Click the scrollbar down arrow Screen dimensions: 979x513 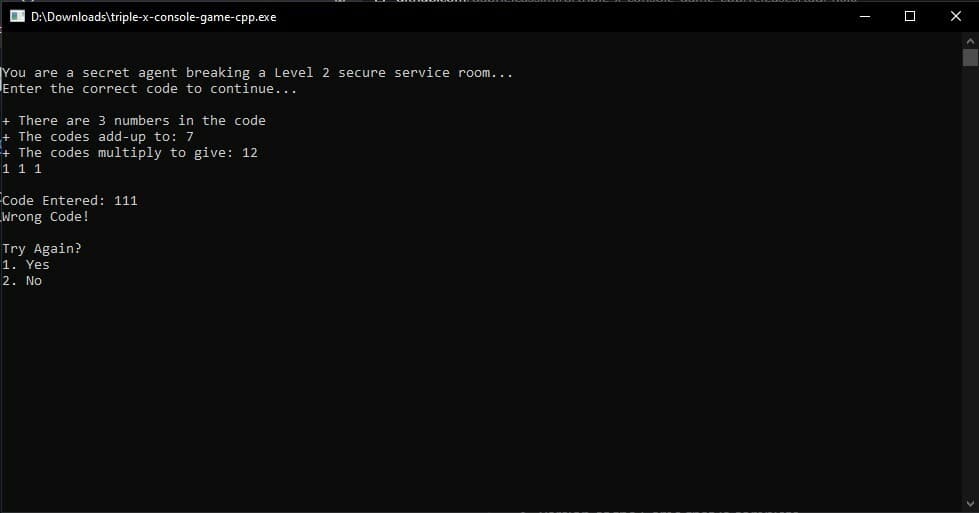tap(970, 503)
